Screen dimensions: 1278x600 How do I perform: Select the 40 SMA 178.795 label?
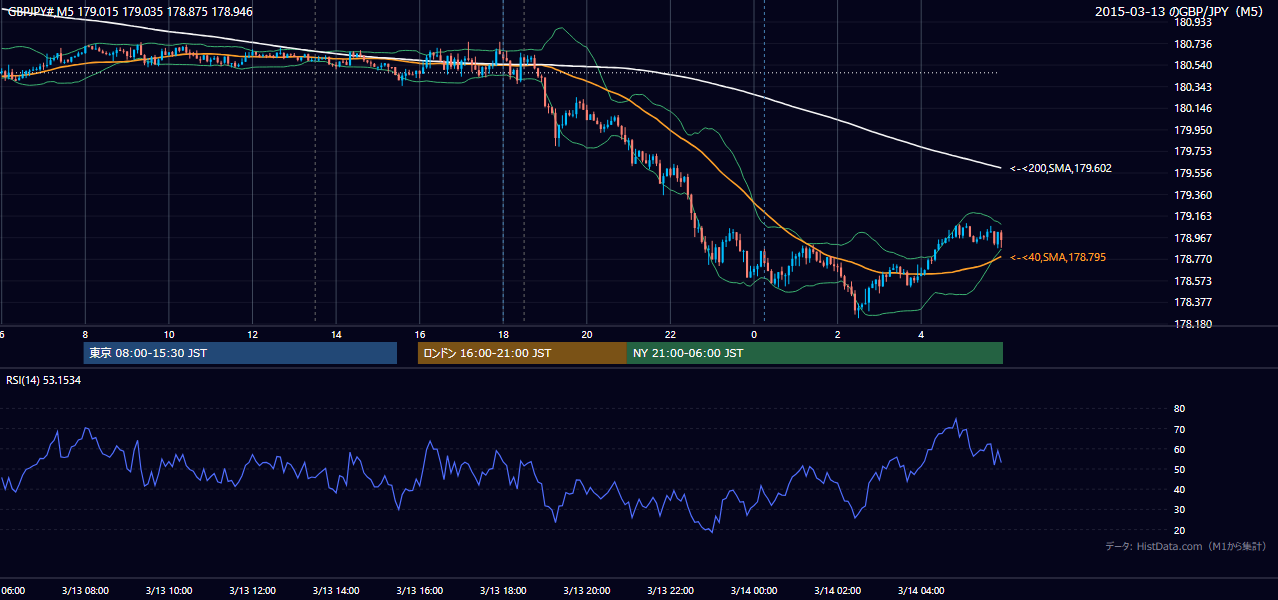(1058, 258)
